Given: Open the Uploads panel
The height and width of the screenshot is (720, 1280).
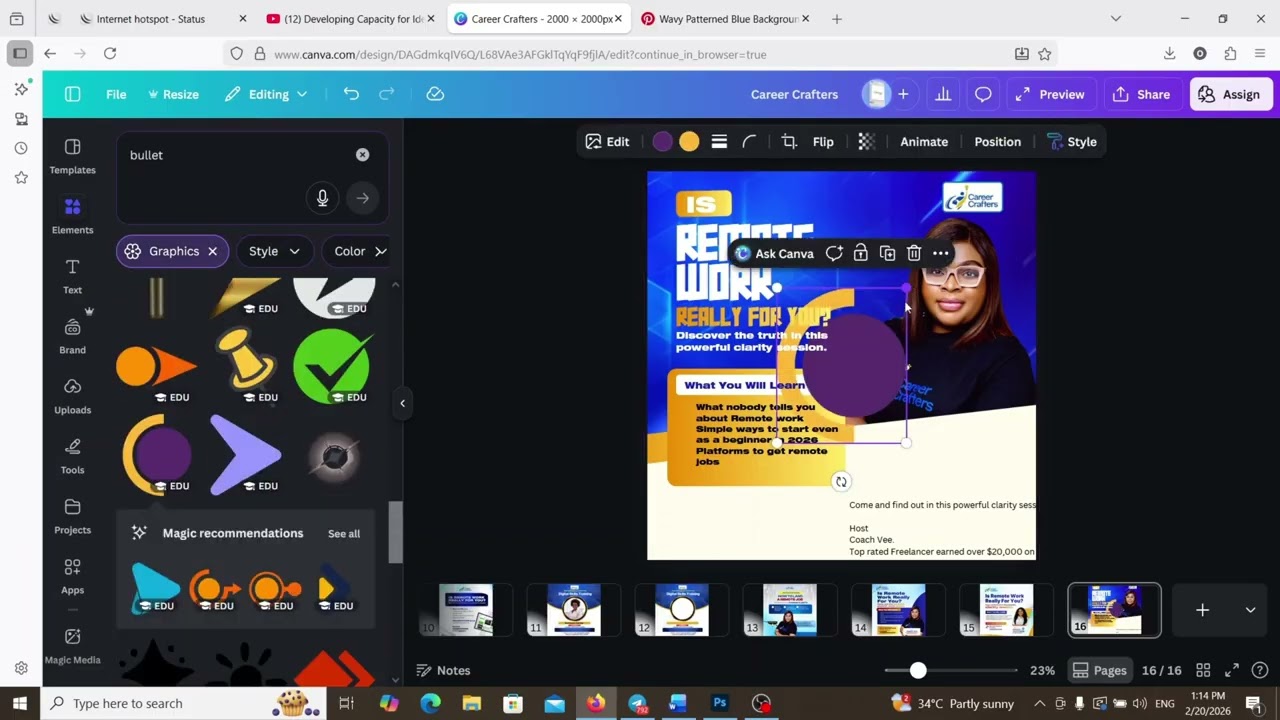Looking at the screenshot, I should point(72,396).
